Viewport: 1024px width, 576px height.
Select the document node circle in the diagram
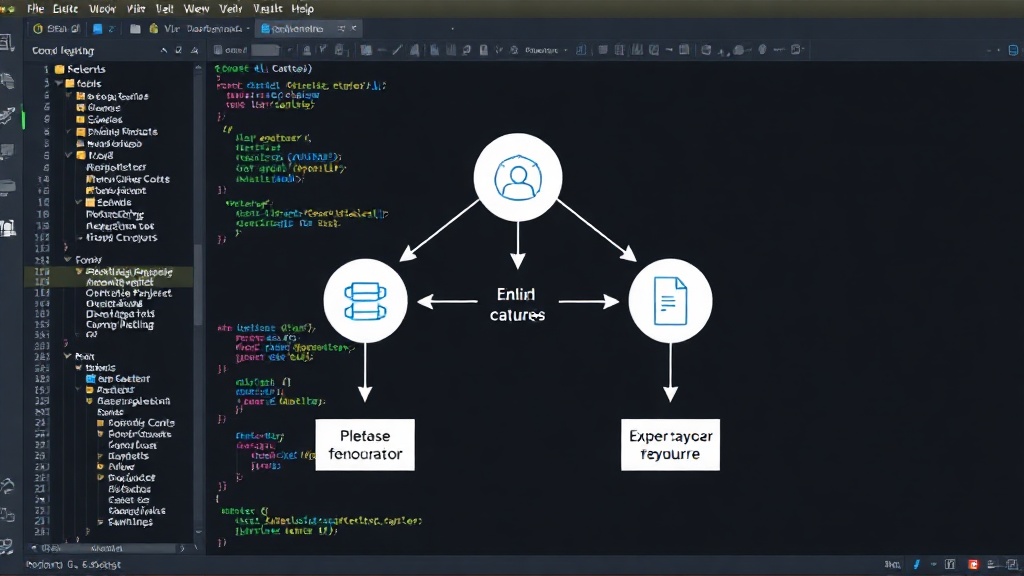[x=670, y=301]
